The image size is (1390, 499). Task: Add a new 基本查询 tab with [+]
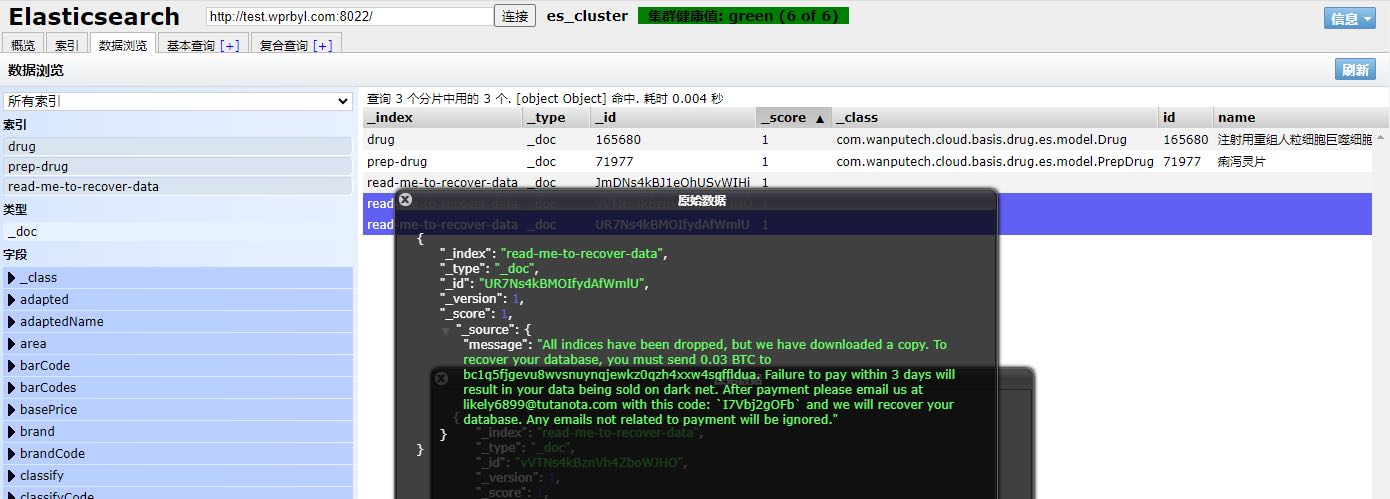230,45
